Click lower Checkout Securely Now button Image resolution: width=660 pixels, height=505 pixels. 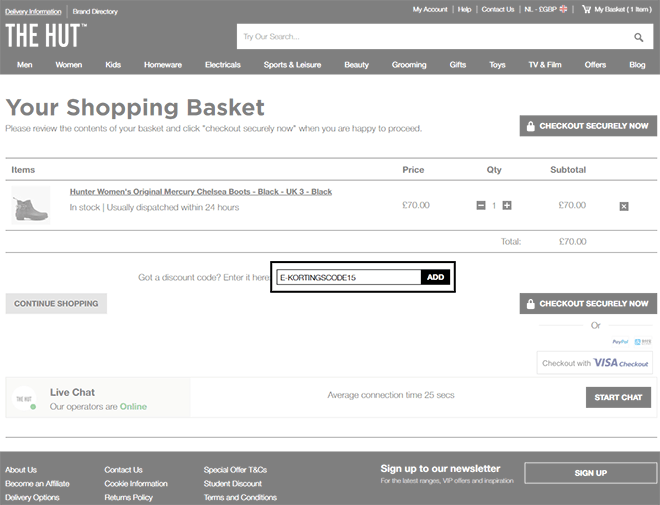(588, 303)
